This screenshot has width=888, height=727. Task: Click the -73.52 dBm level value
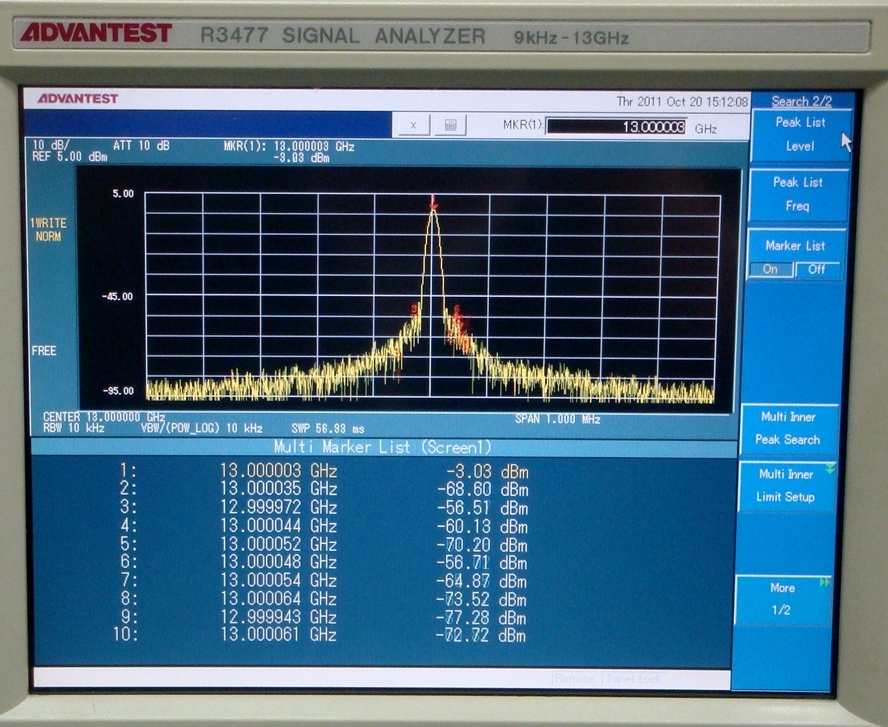pos(483,600)
